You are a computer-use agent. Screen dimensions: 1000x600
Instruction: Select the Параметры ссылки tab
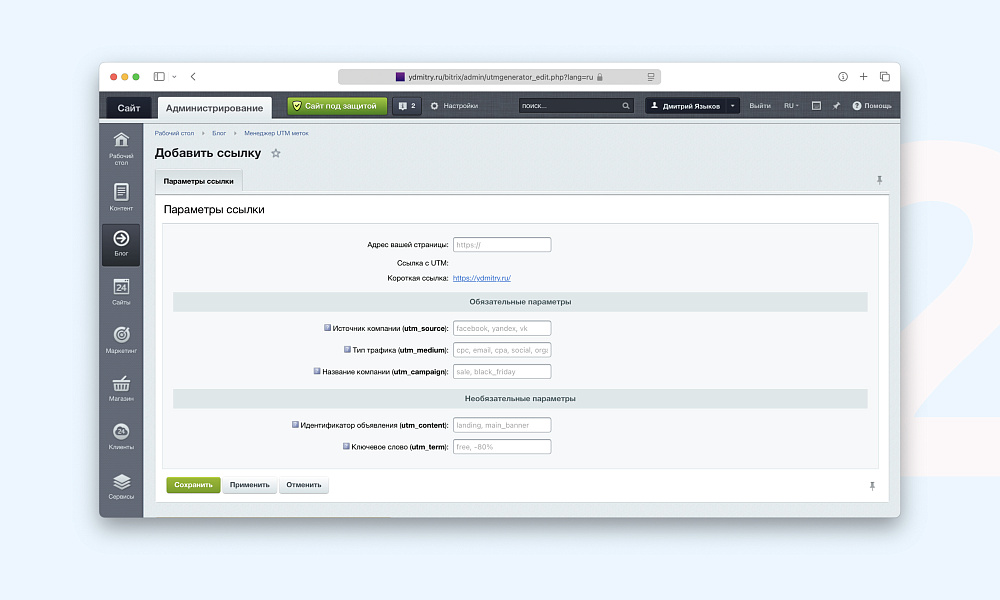(199, 181)
